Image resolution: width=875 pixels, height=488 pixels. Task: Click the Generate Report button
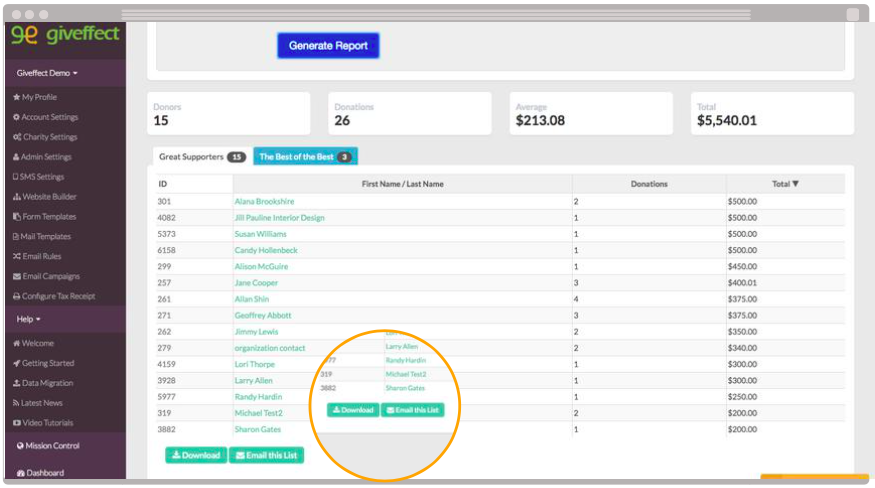[x=328, y=46]
